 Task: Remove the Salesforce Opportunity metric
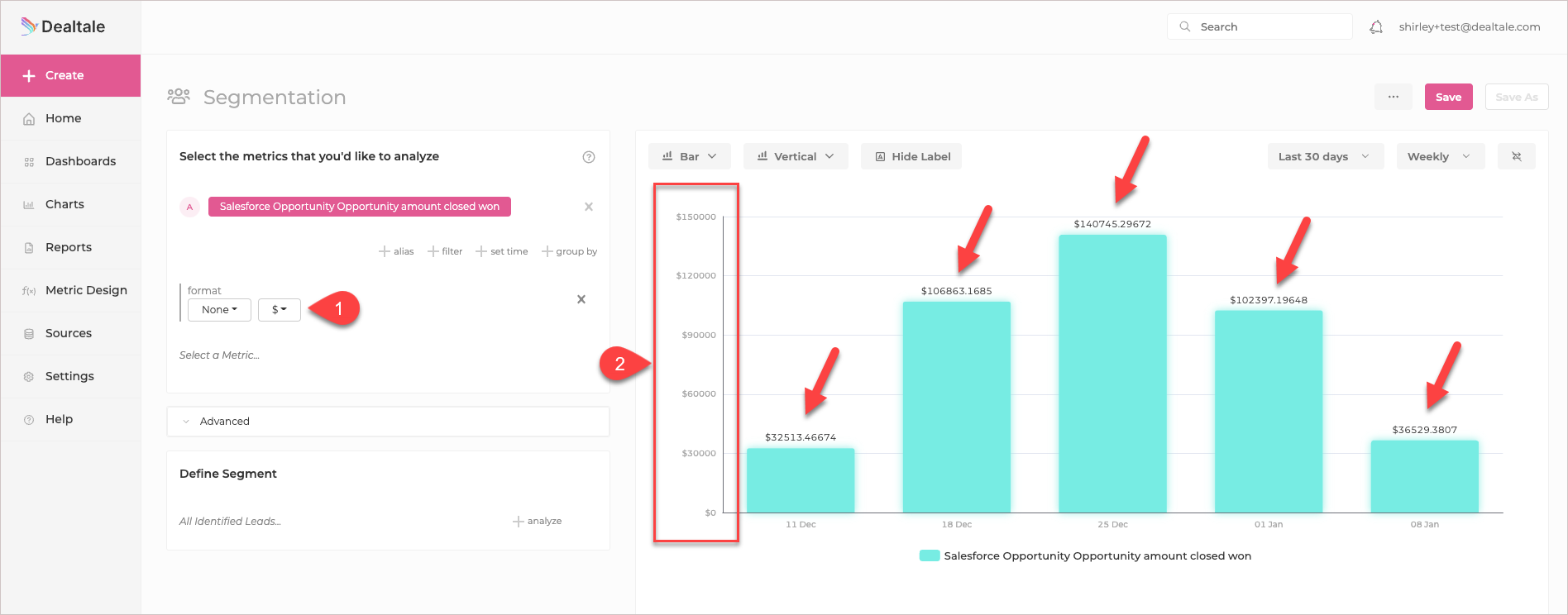pos(589,207)
